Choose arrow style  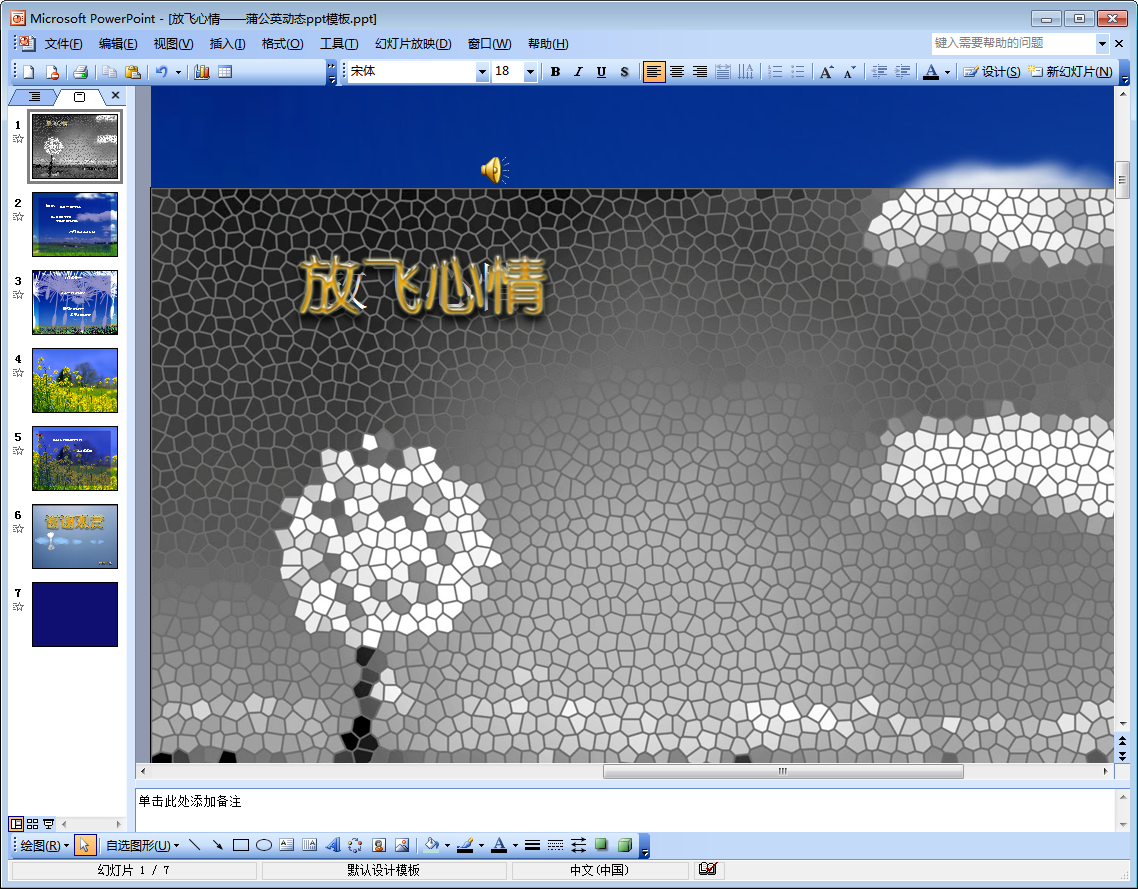(x=578, y=845)
